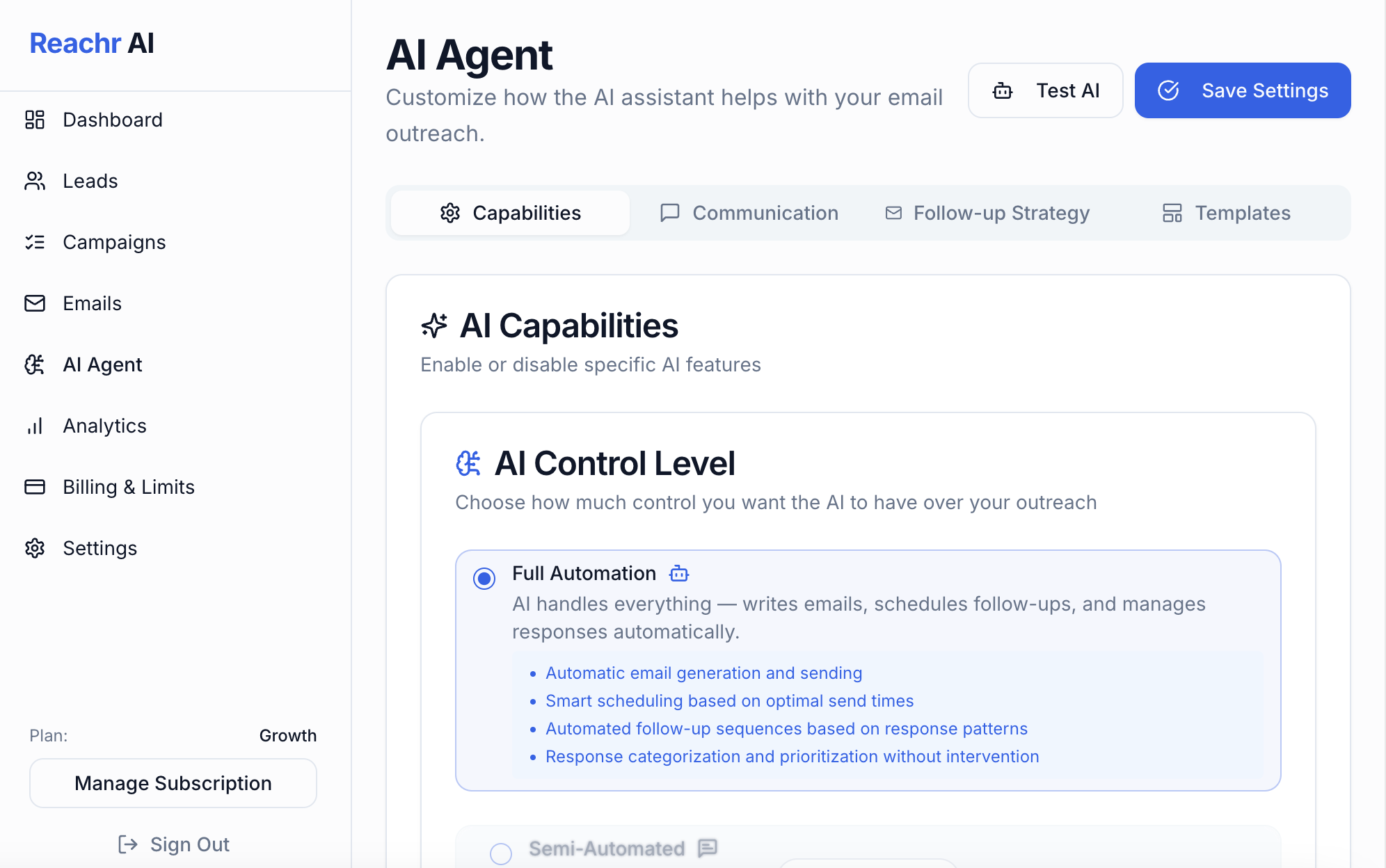Click the Manage Subscription button
1386x868 pixels.
[173, 783]
